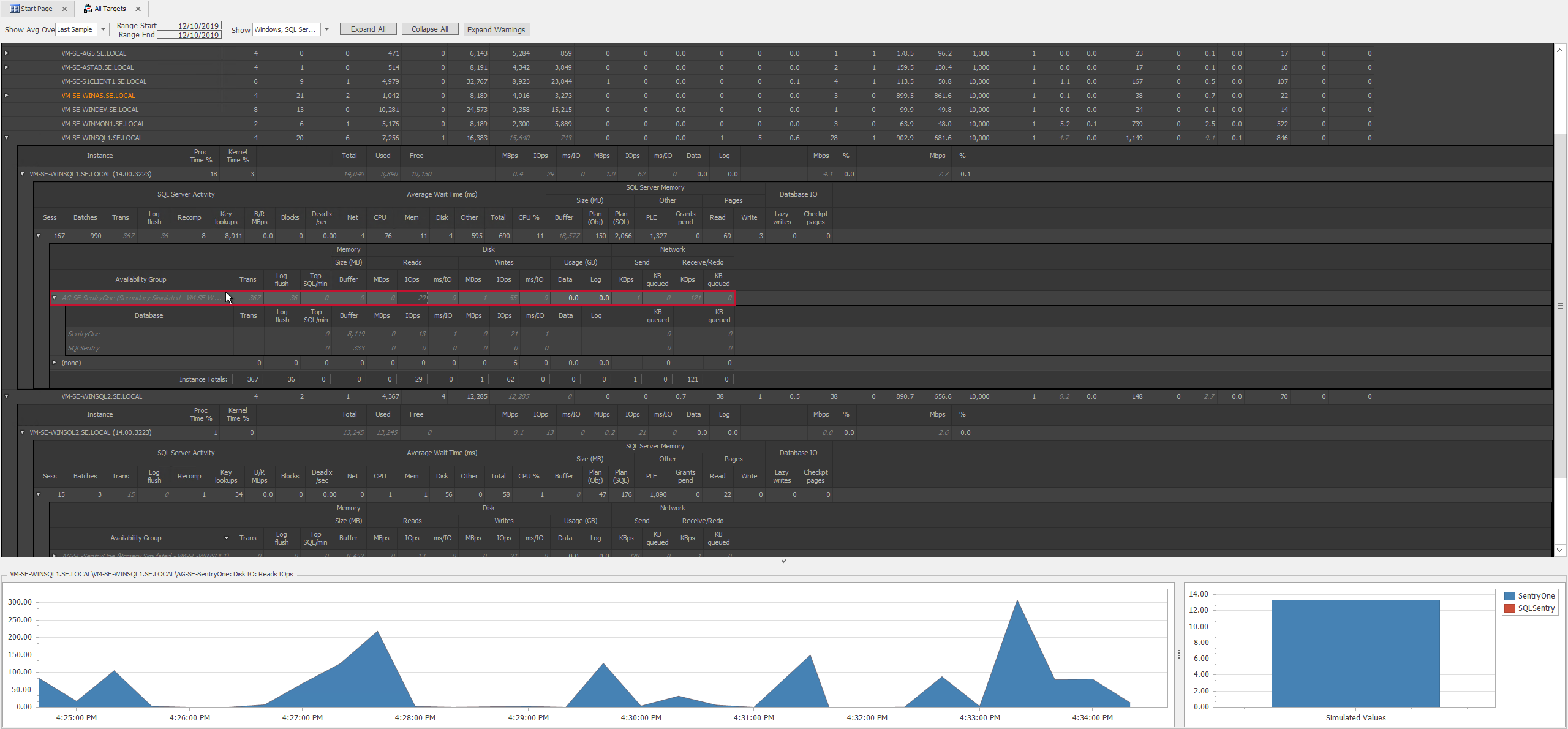Open the Show Avg Over dropdown showing Last Sample
This screenshot has height=729, width=1568.
click(103, 29)
